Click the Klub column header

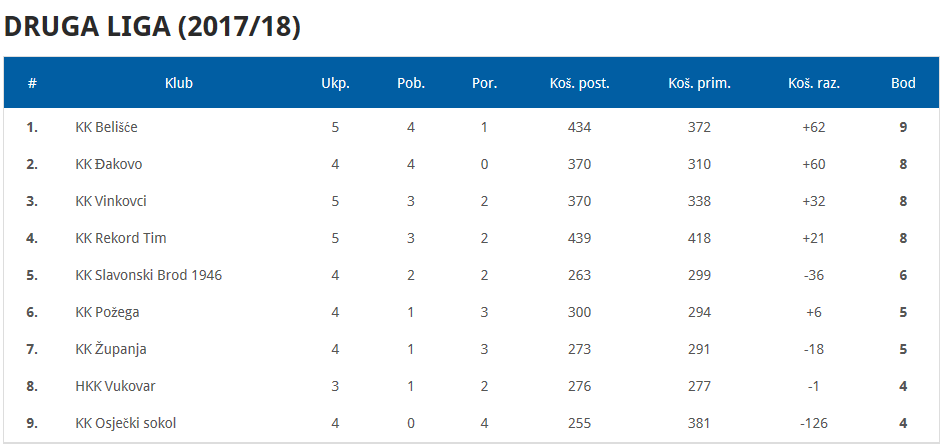178,84
